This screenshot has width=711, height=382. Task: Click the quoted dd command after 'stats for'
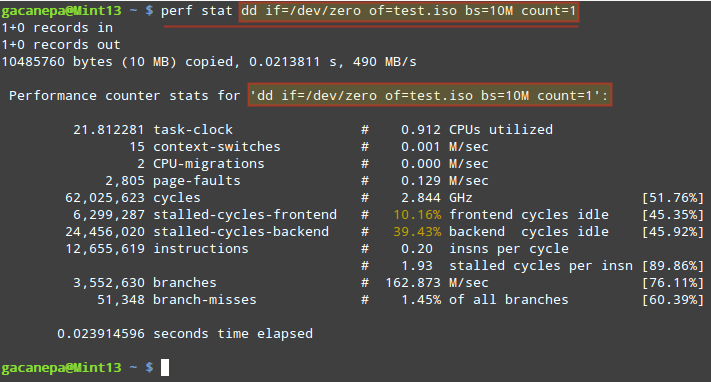click(430, 95)
